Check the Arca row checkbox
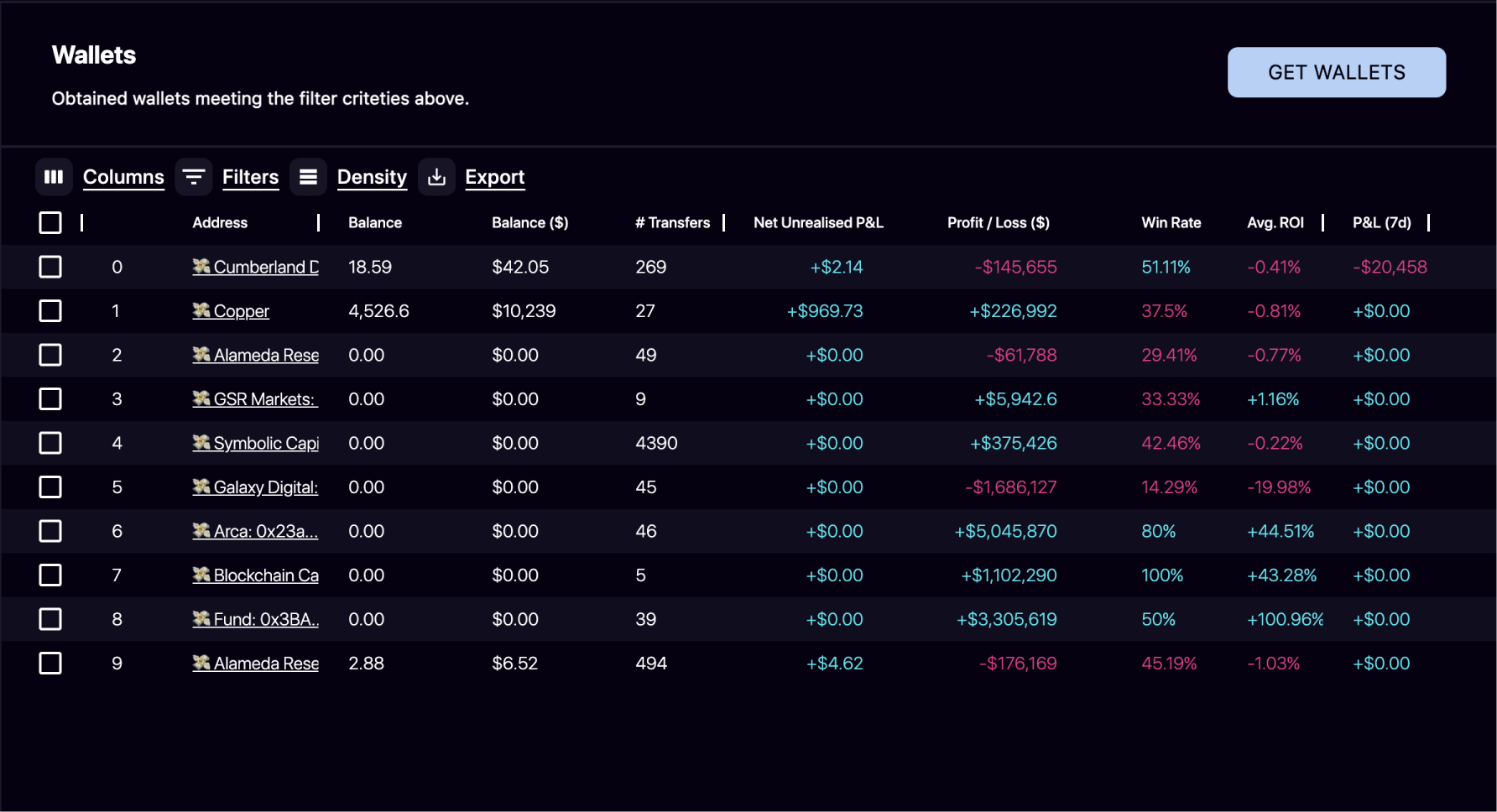This screenshot has height=812, width=1497. click(x=50, y=531)
